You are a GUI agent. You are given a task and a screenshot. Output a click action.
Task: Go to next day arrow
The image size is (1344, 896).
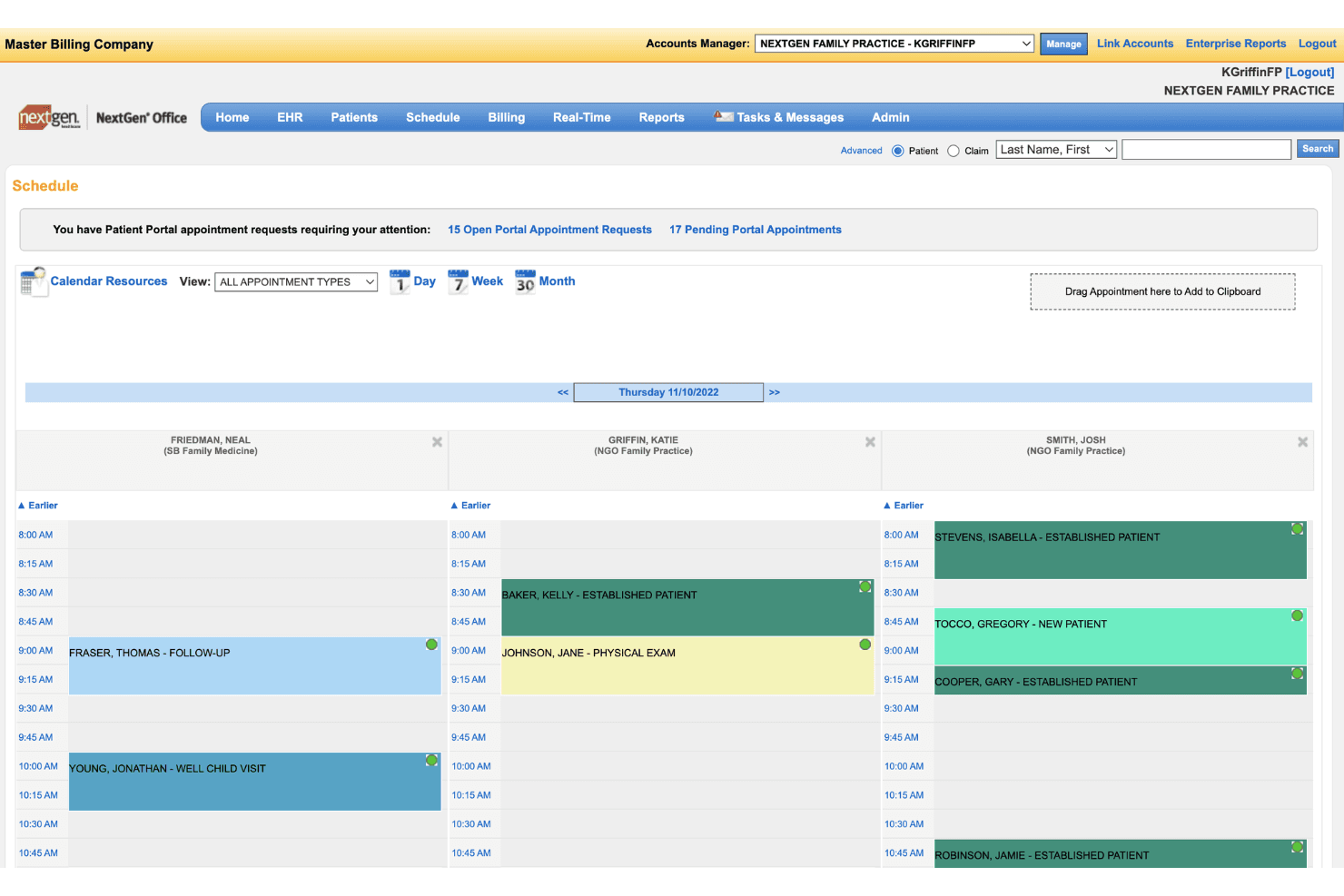click(x=775, y=392)
